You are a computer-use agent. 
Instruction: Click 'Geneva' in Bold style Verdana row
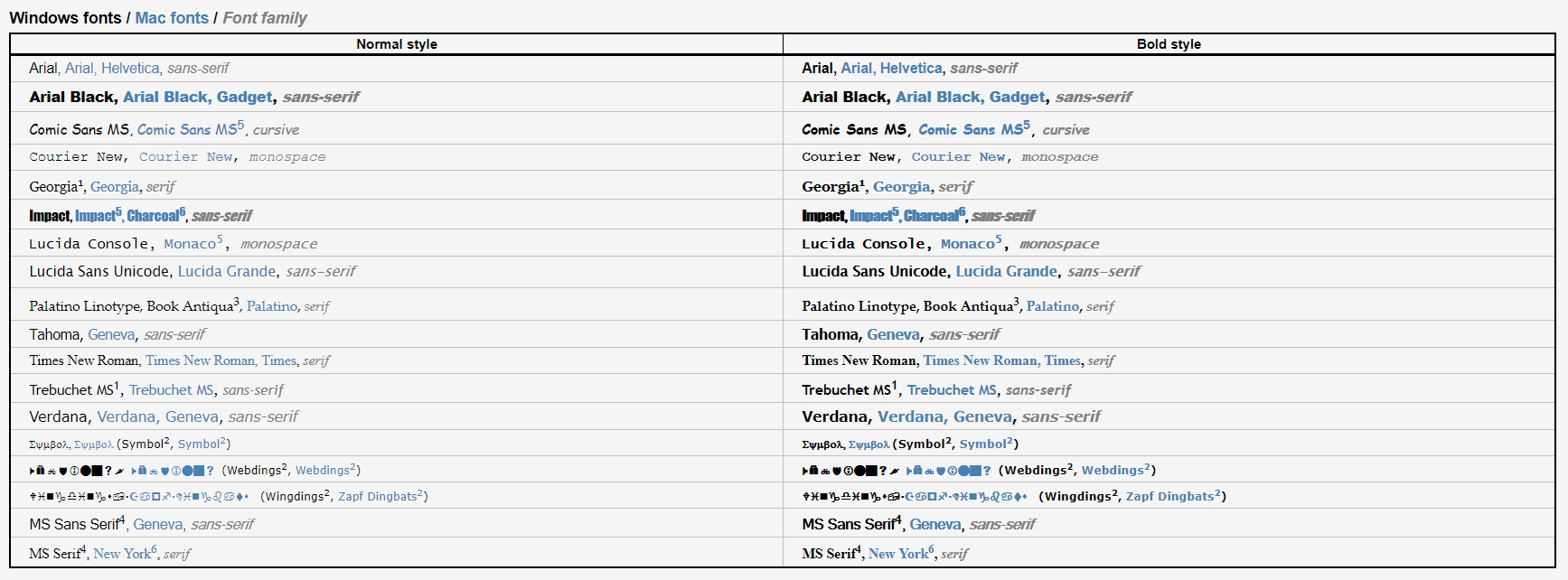pos(982,416)
